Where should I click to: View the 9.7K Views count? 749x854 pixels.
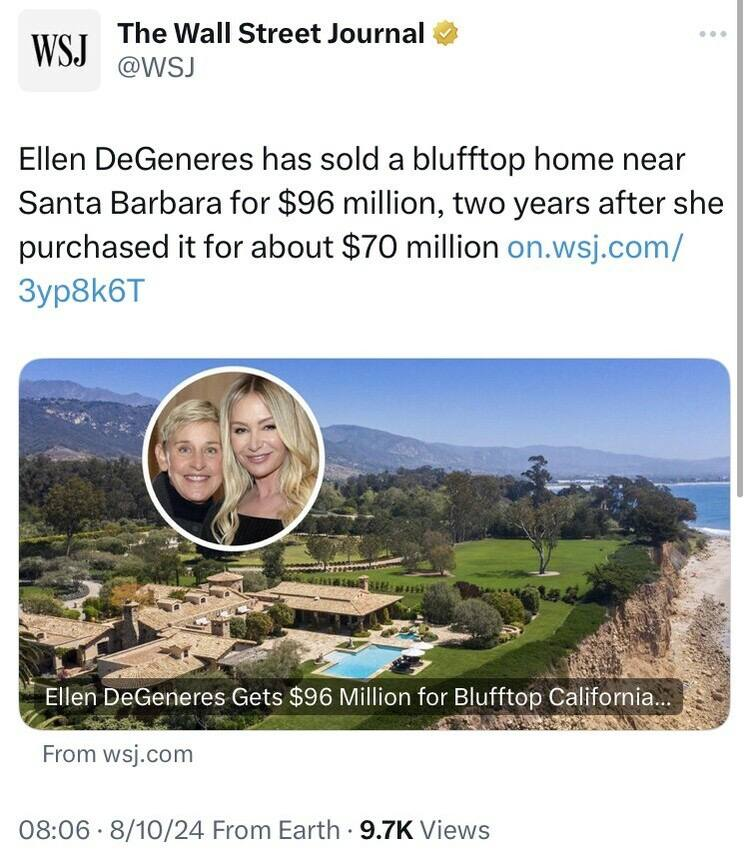coord(424,830)
